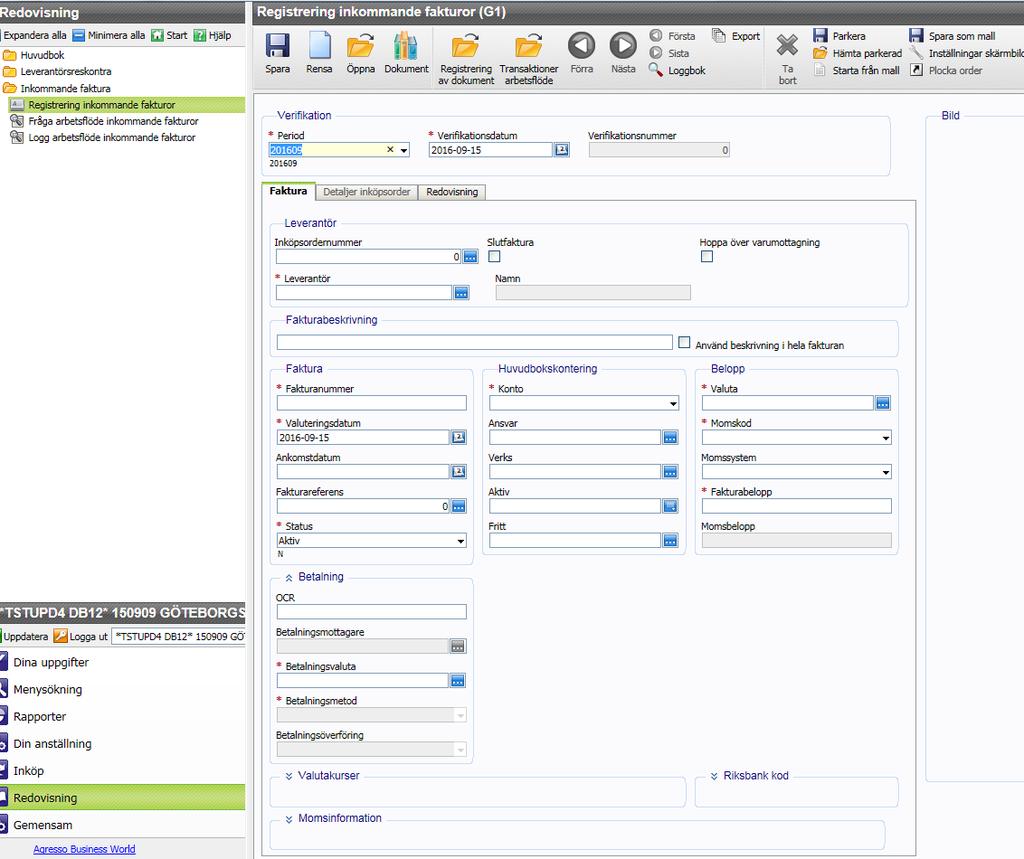1024x859 pixels.
Task: Collapse the Betalning section
Action: 289,577
